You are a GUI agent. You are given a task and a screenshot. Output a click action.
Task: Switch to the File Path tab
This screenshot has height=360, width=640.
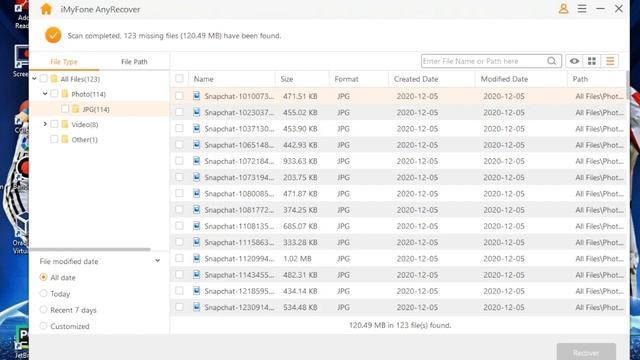(x=134, y=62)
